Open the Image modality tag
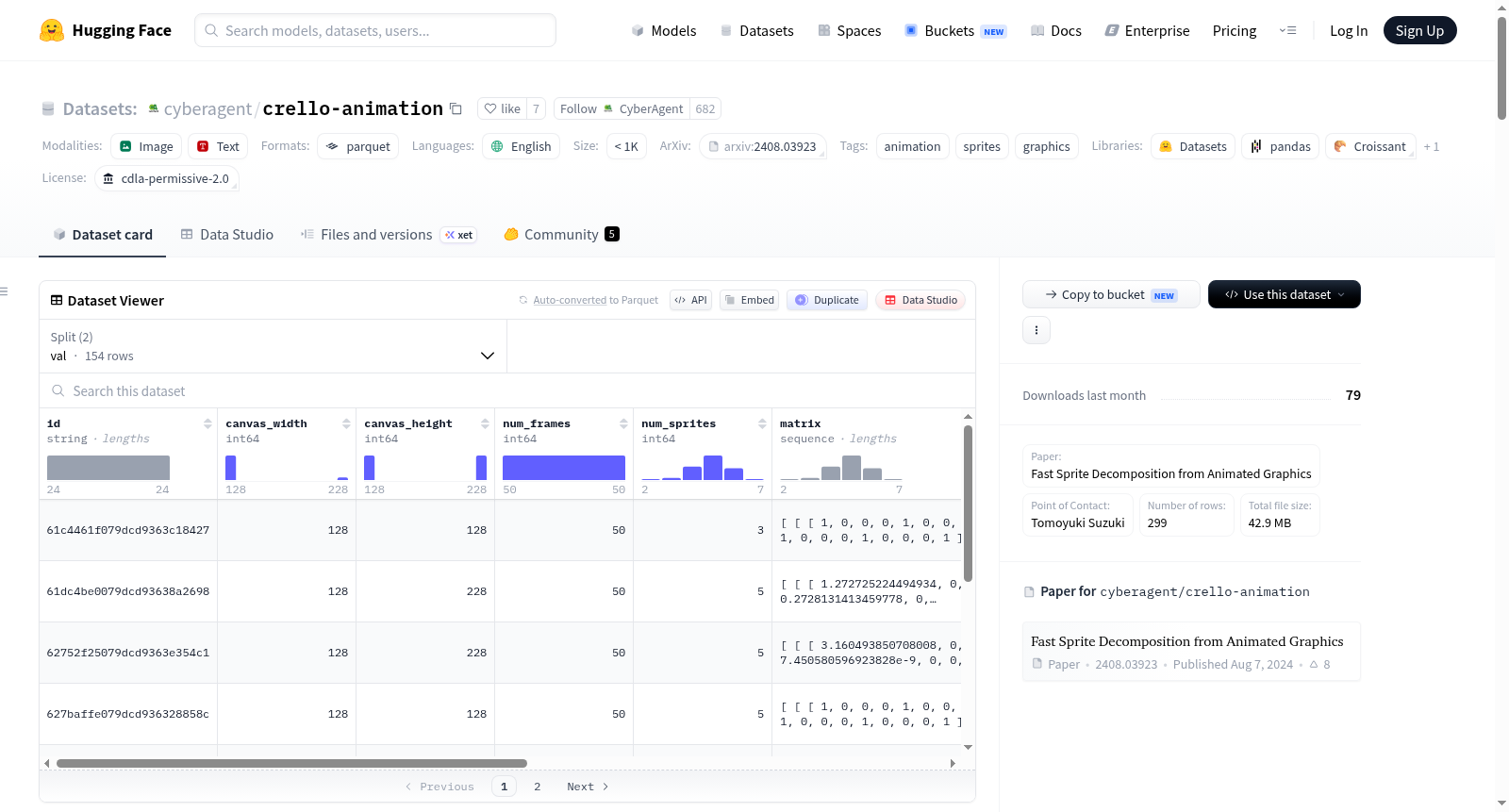Screen dimensions: 1509x812 pyautogui.click(x=146, y=146)
